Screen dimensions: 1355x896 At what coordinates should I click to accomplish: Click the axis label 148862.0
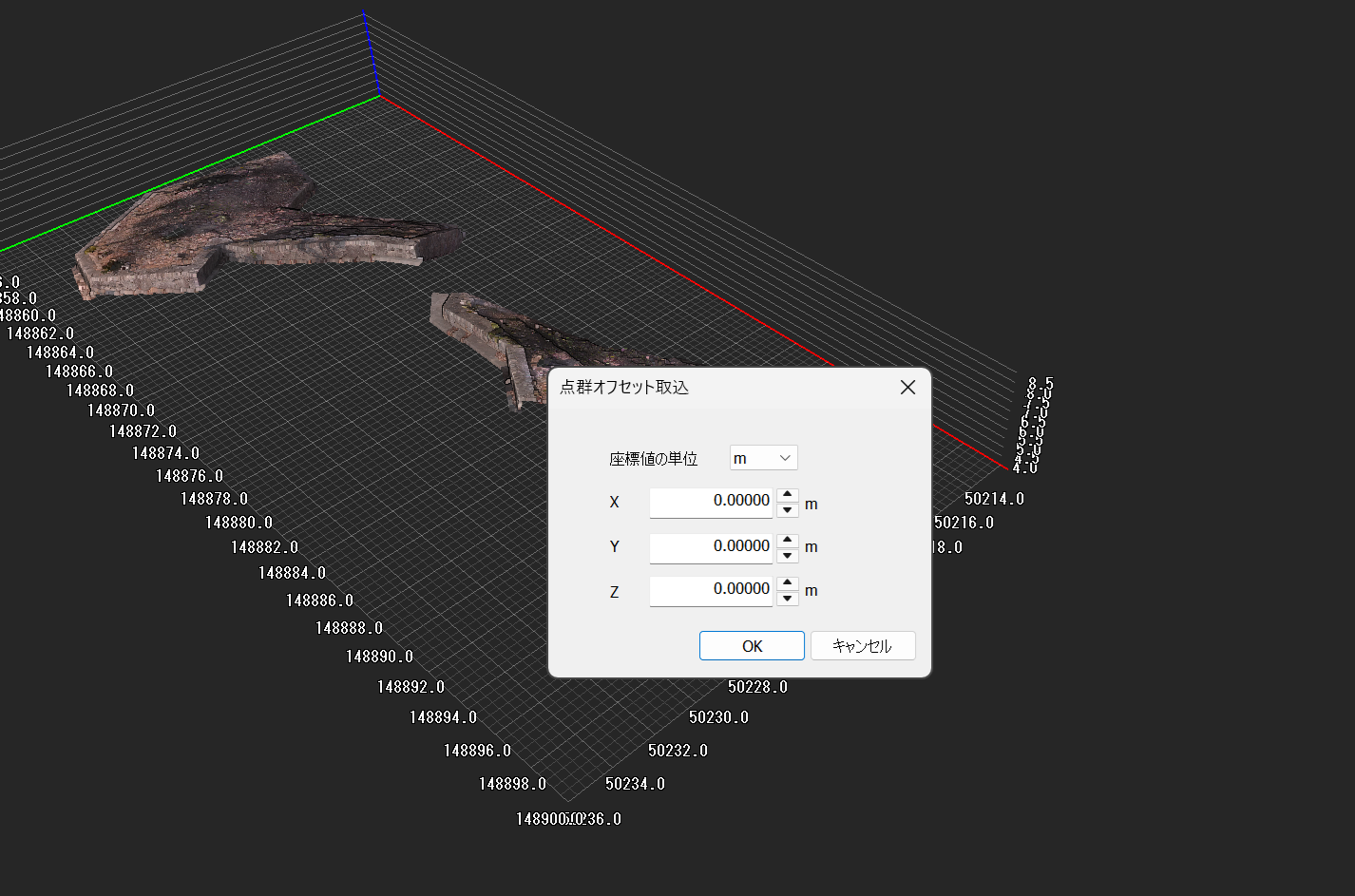40,334
